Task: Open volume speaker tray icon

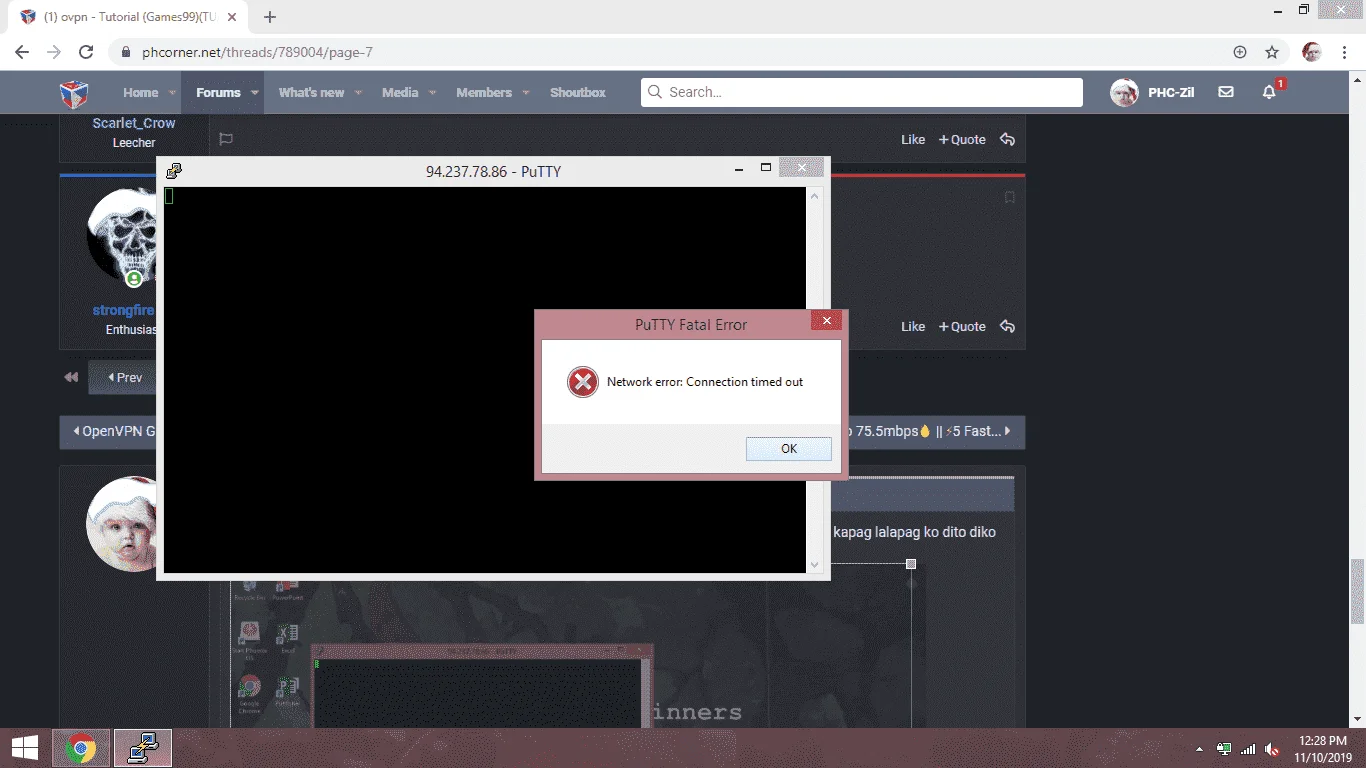Action: click(x=1272, y=749)
